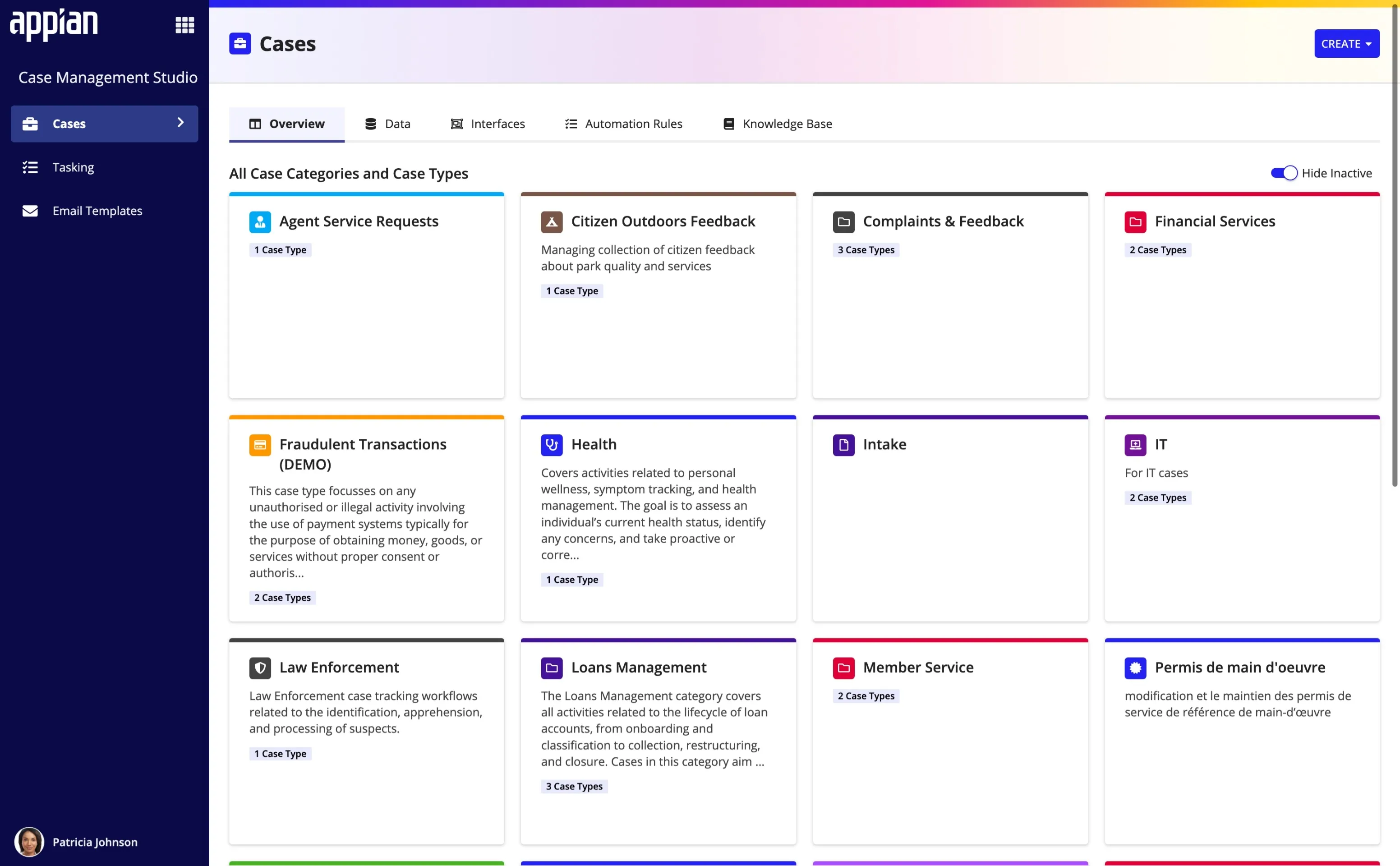Switch to the Data tab
Viewport: 1400px width, 866px height.
[x=387, y=124]
